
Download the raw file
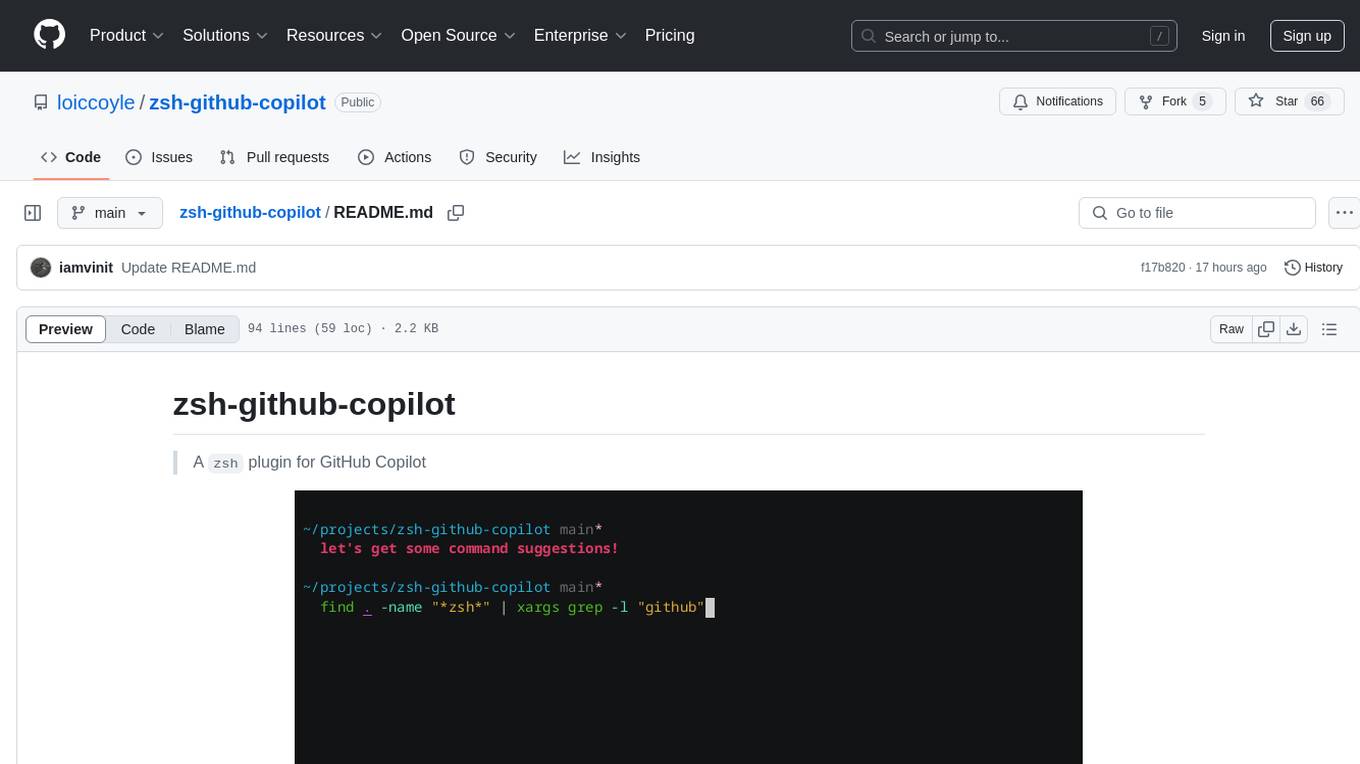pos(1294,329)
